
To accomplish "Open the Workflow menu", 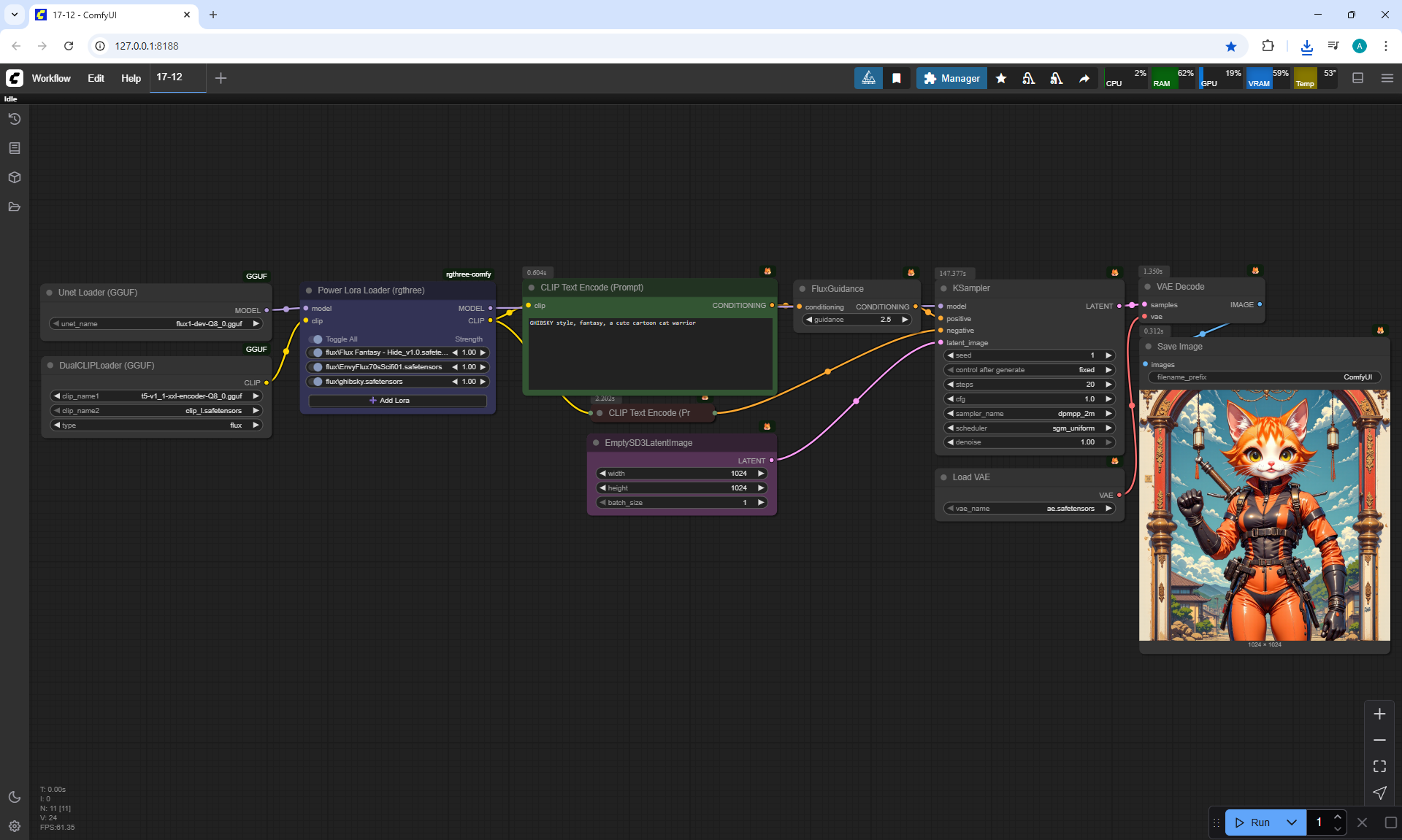I will (51, 78).
